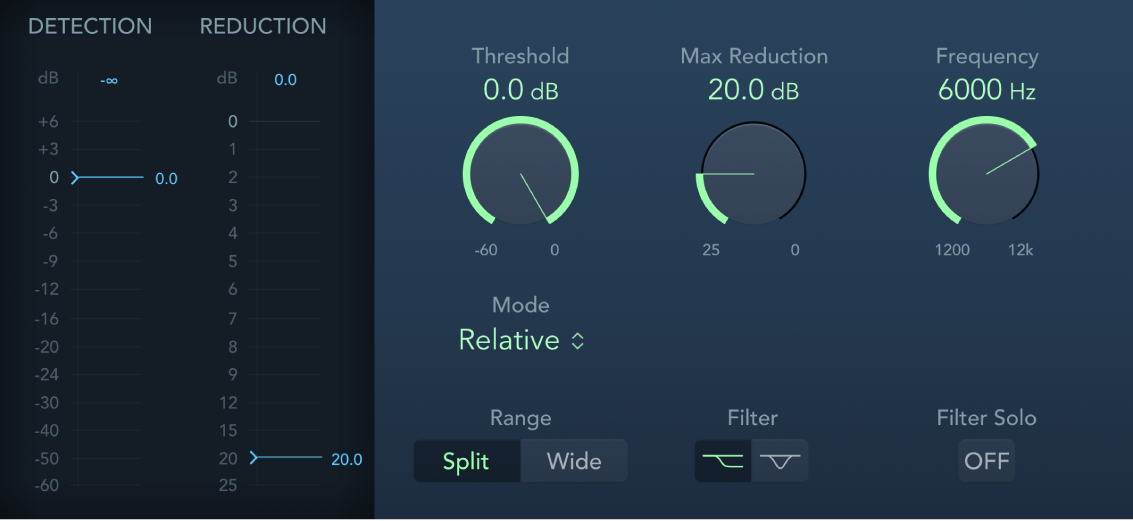
Task: Click the Reduction meter marker arrow
Action: (x=254, y=458)
